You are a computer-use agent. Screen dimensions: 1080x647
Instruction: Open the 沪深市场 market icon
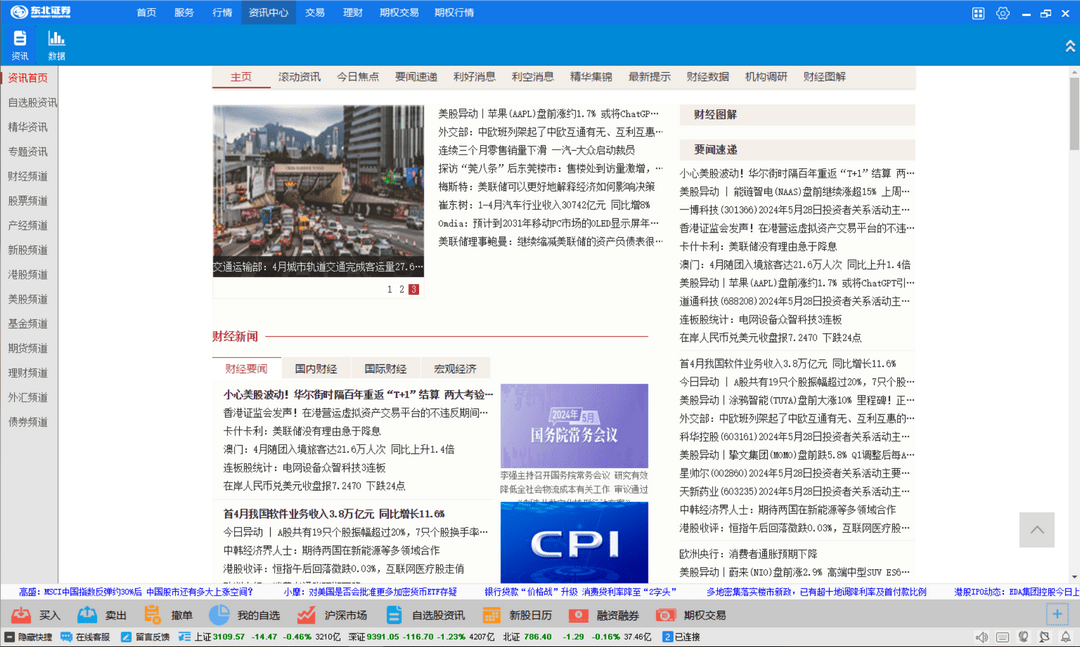tap(304, 614)
